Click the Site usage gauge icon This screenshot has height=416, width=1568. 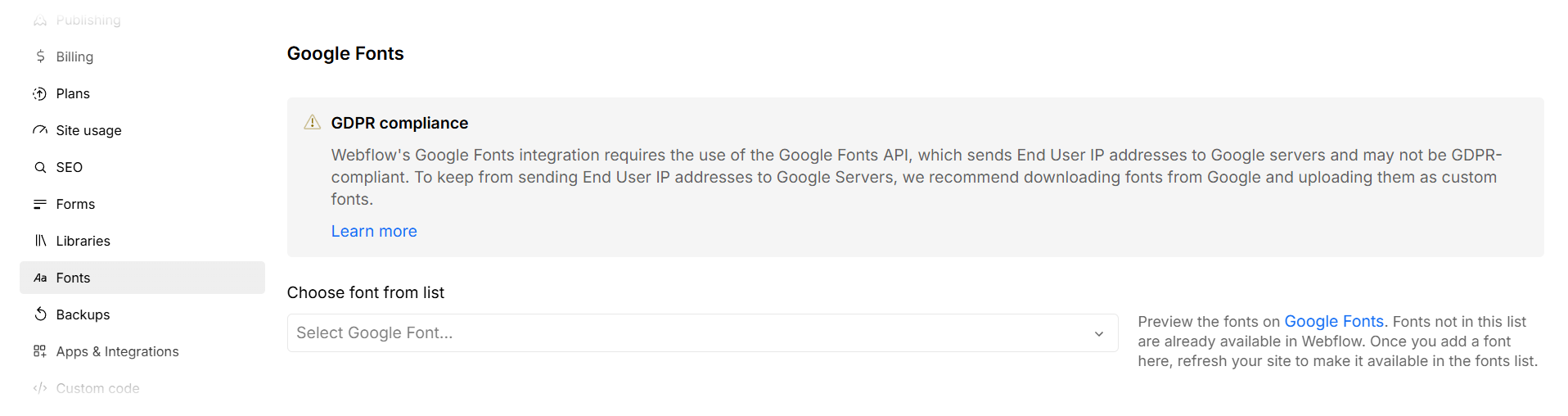40,130
